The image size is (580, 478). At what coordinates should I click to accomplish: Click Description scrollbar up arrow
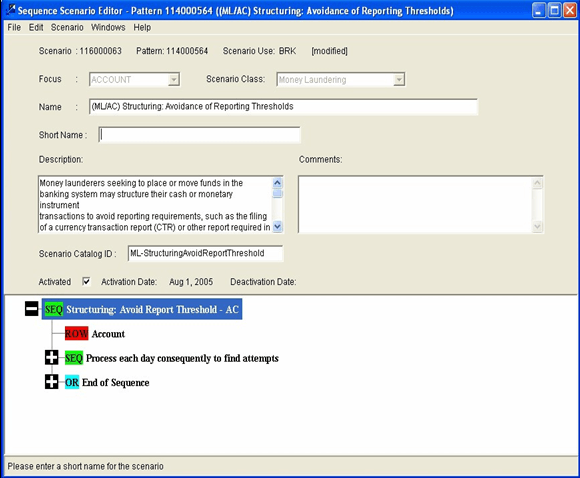(x=277, y=183)
